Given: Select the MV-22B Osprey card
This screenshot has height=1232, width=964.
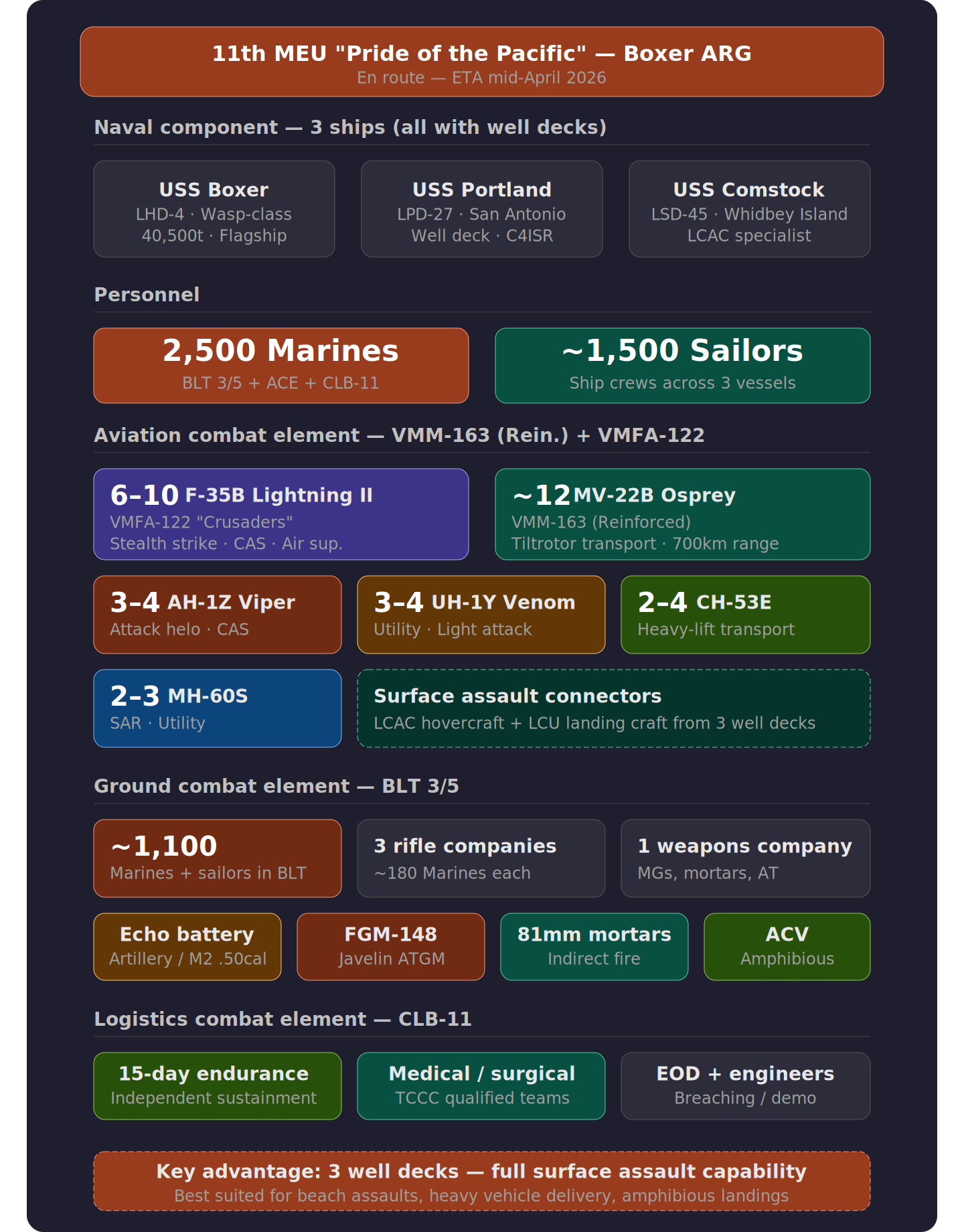Looking at the screenshot, I should (682, 514).
